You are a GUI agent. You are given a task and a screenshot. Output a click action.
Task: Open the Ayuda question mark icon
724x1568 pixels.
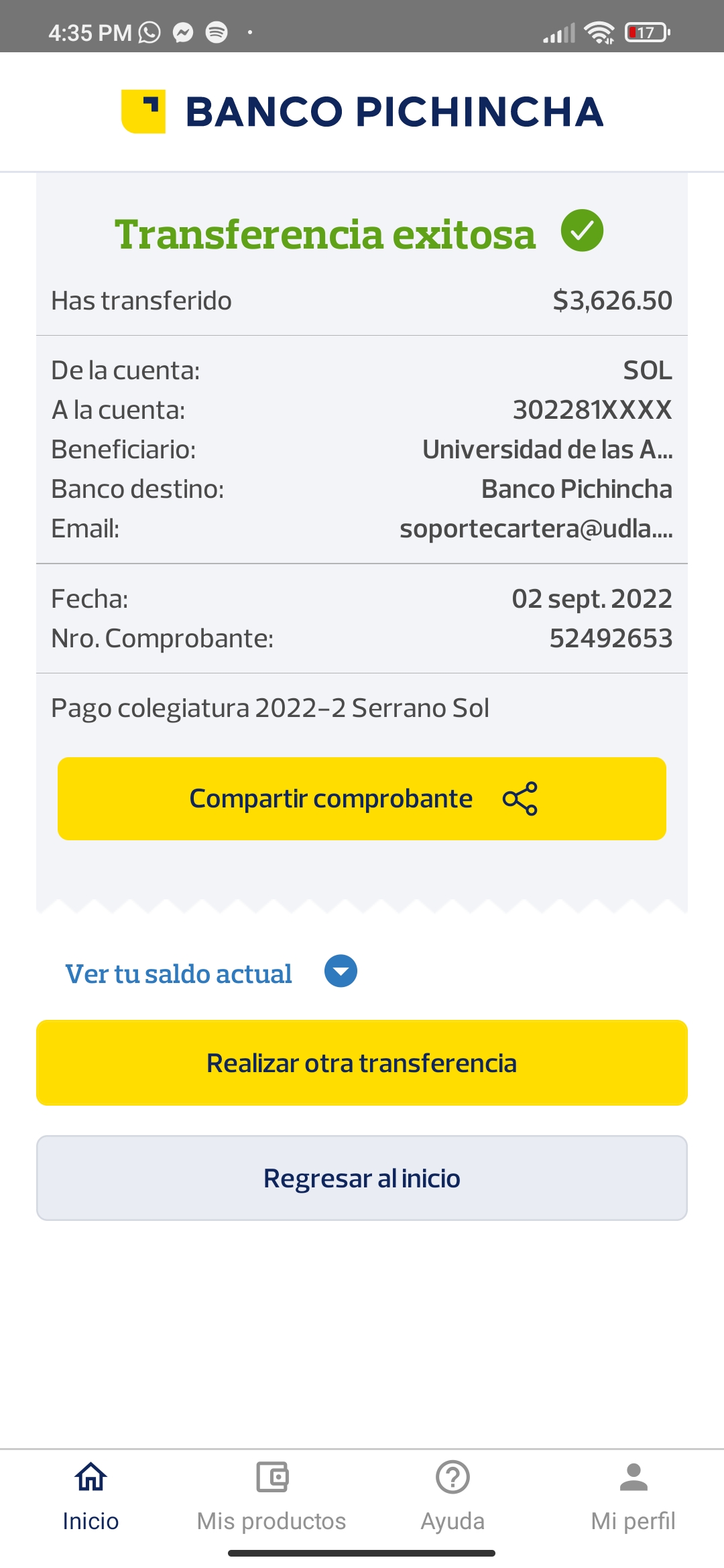[x=452, y=1477]
